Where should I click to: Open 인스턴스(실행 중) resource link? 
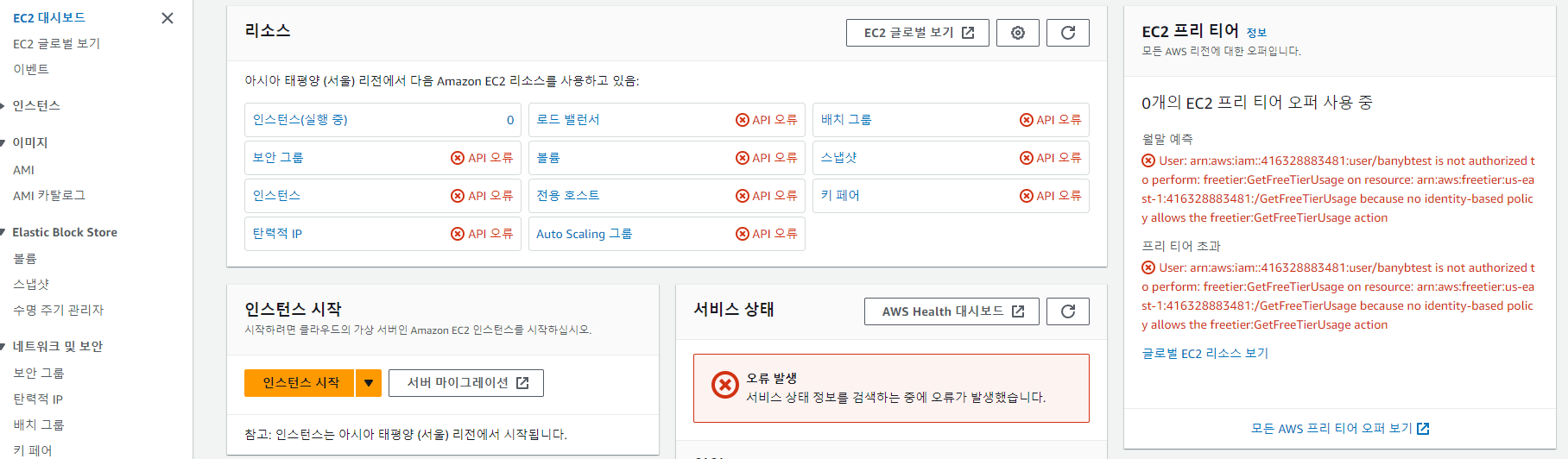point(300,120)
